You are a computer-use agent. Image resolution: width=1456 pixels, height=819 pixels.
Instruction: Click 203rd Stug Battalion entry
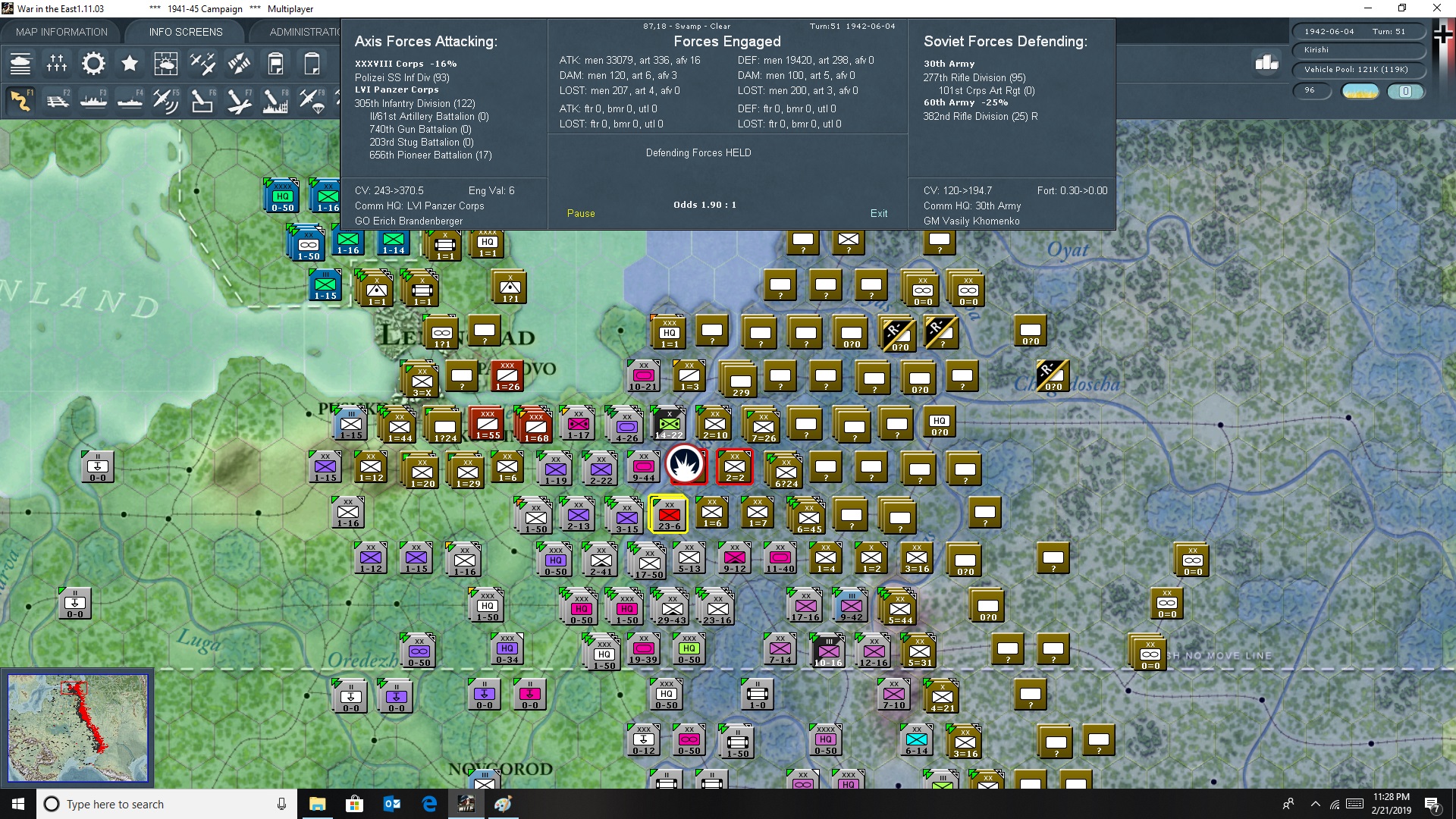point(422,142)
